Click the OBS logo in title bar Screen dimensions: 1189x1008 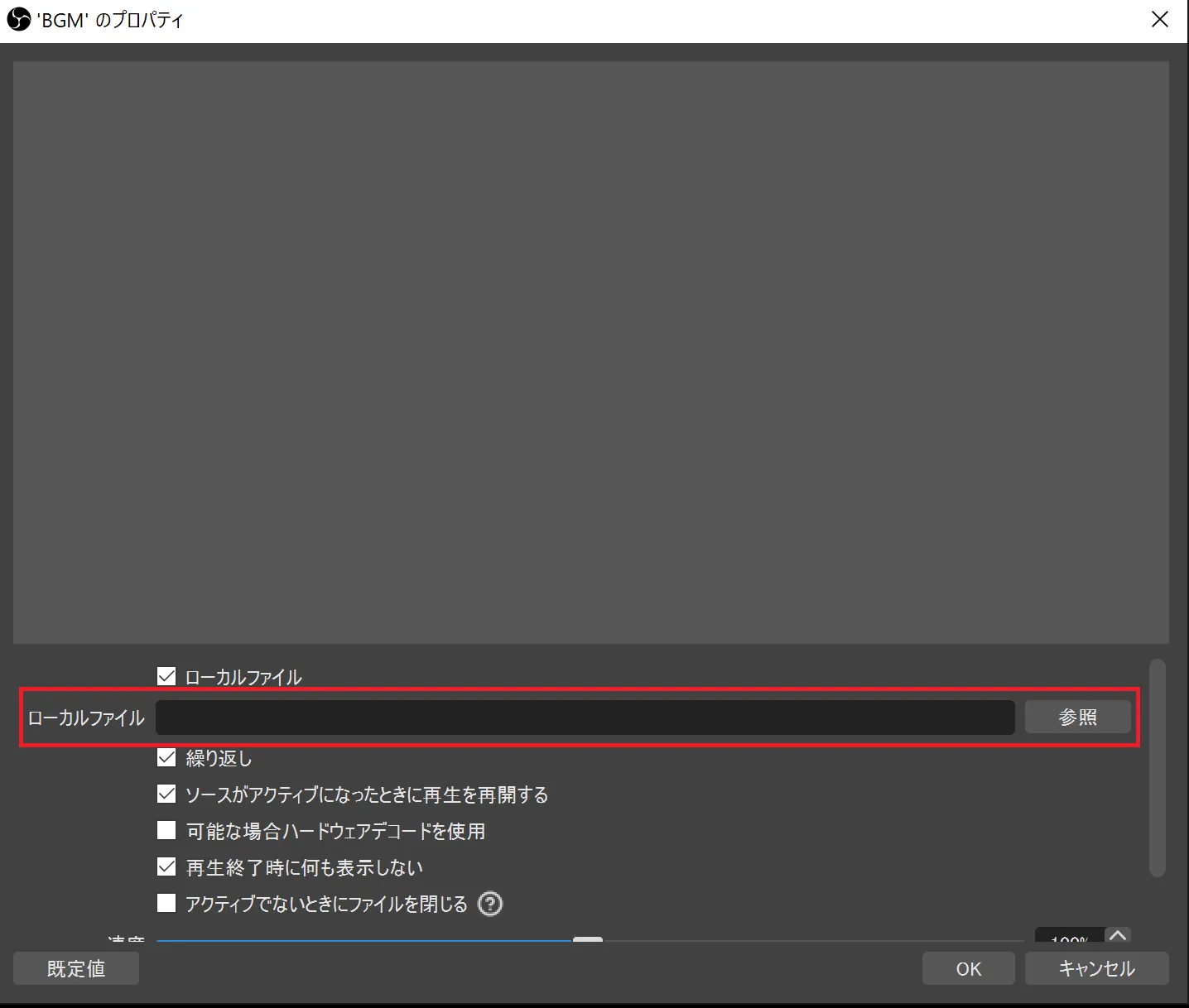click(x=18, y=19)
